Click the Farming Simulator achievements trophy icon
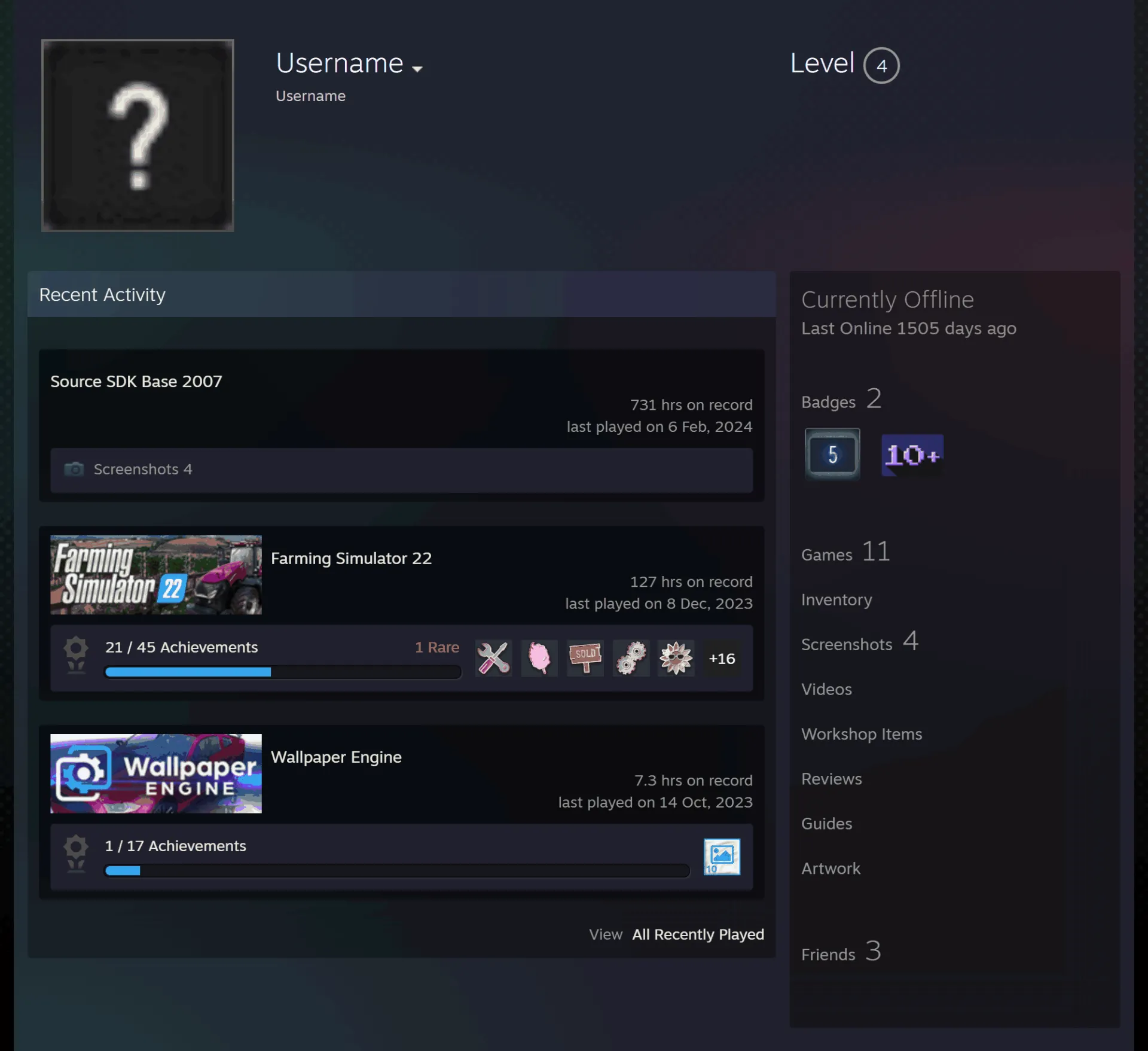This screenshot has width=1148, height=1051. [76, 656]
